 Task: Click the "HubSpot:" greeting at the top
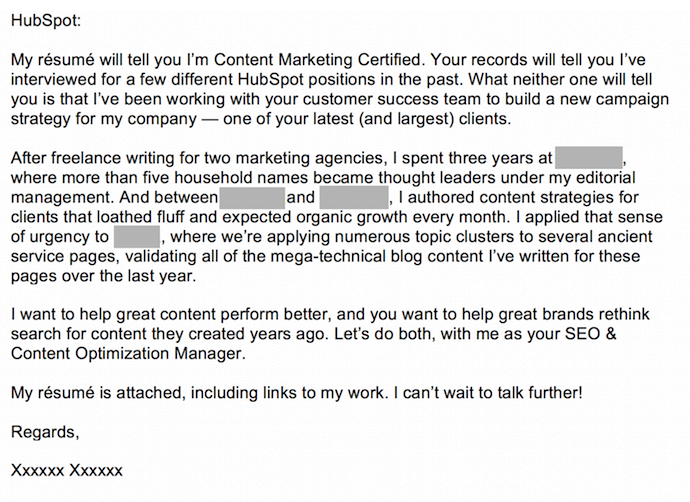click(x=47, y=20)
